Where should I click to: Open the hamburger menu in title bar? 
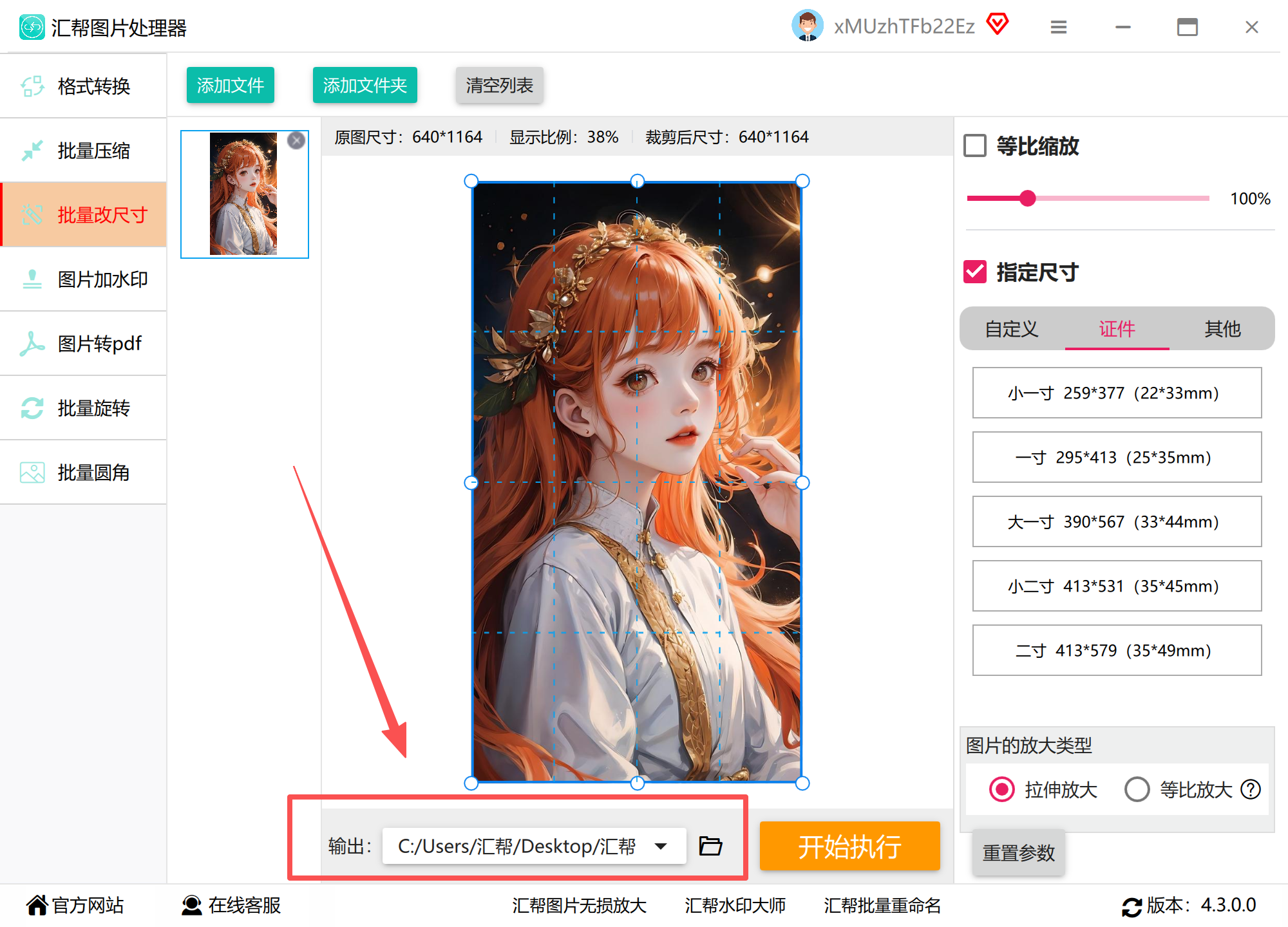tap(1059, 27)
